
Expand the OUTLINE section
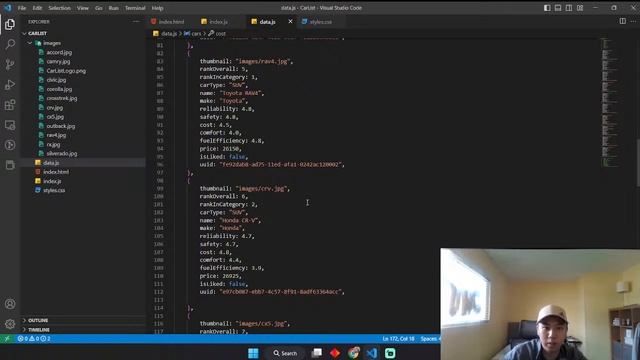pyautogui.click(x=83, y=320)
